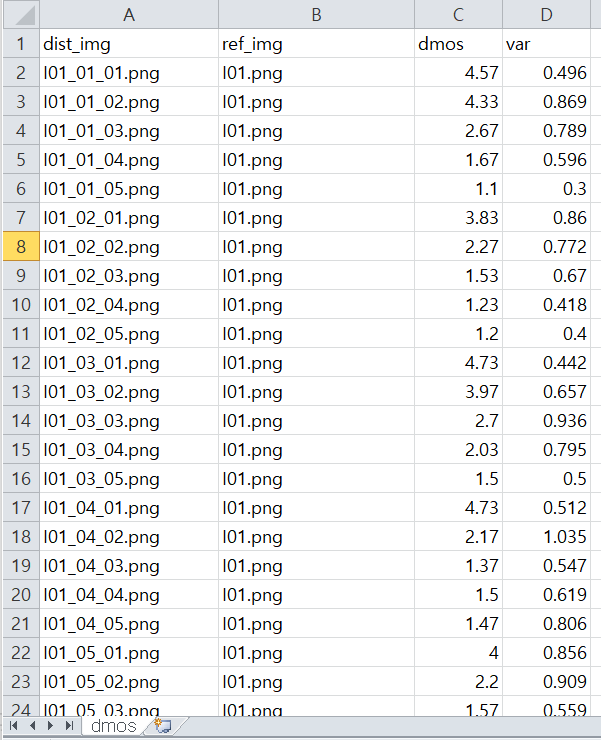601x740 pixels.
Task: Click var value 1.035
Action: pos(546,537)
